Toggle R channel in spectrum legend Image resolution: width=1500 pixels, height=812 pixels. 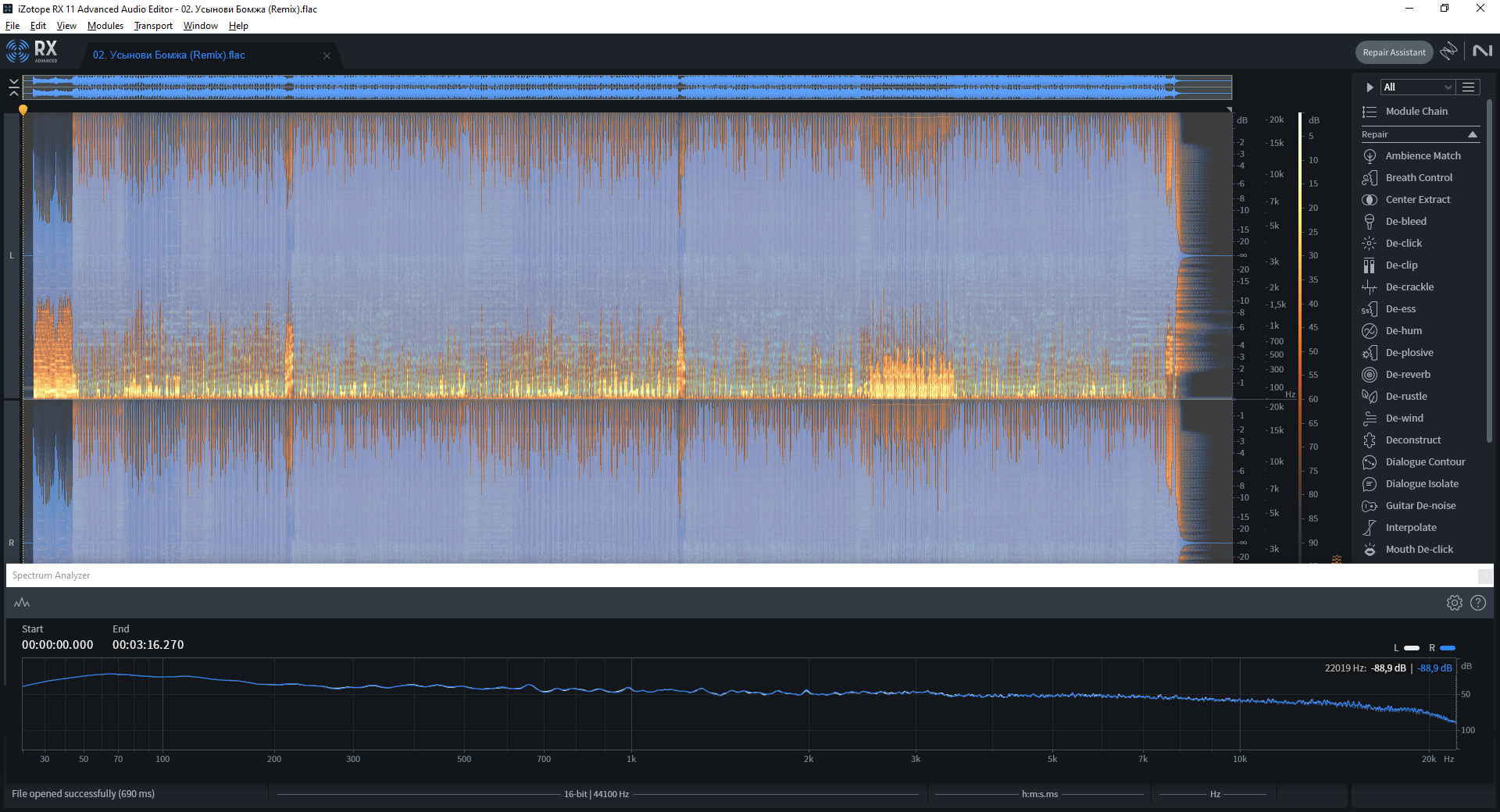point(1442,648)
